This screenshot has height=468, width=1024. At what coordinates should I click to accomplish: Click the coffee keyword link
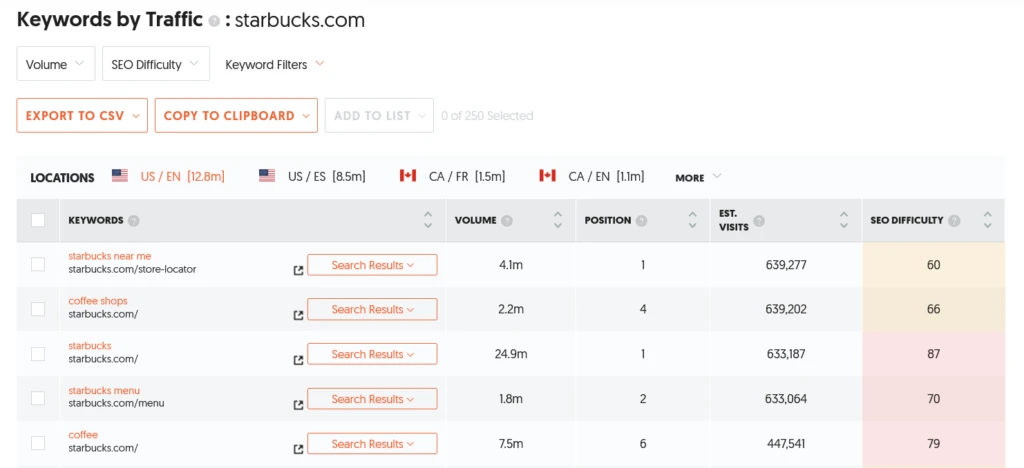tap(83, 435)
